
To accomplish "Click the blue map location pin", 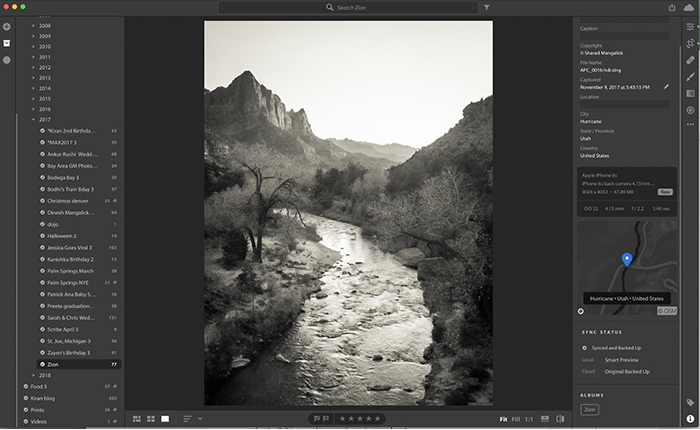I will coord(627,259).
